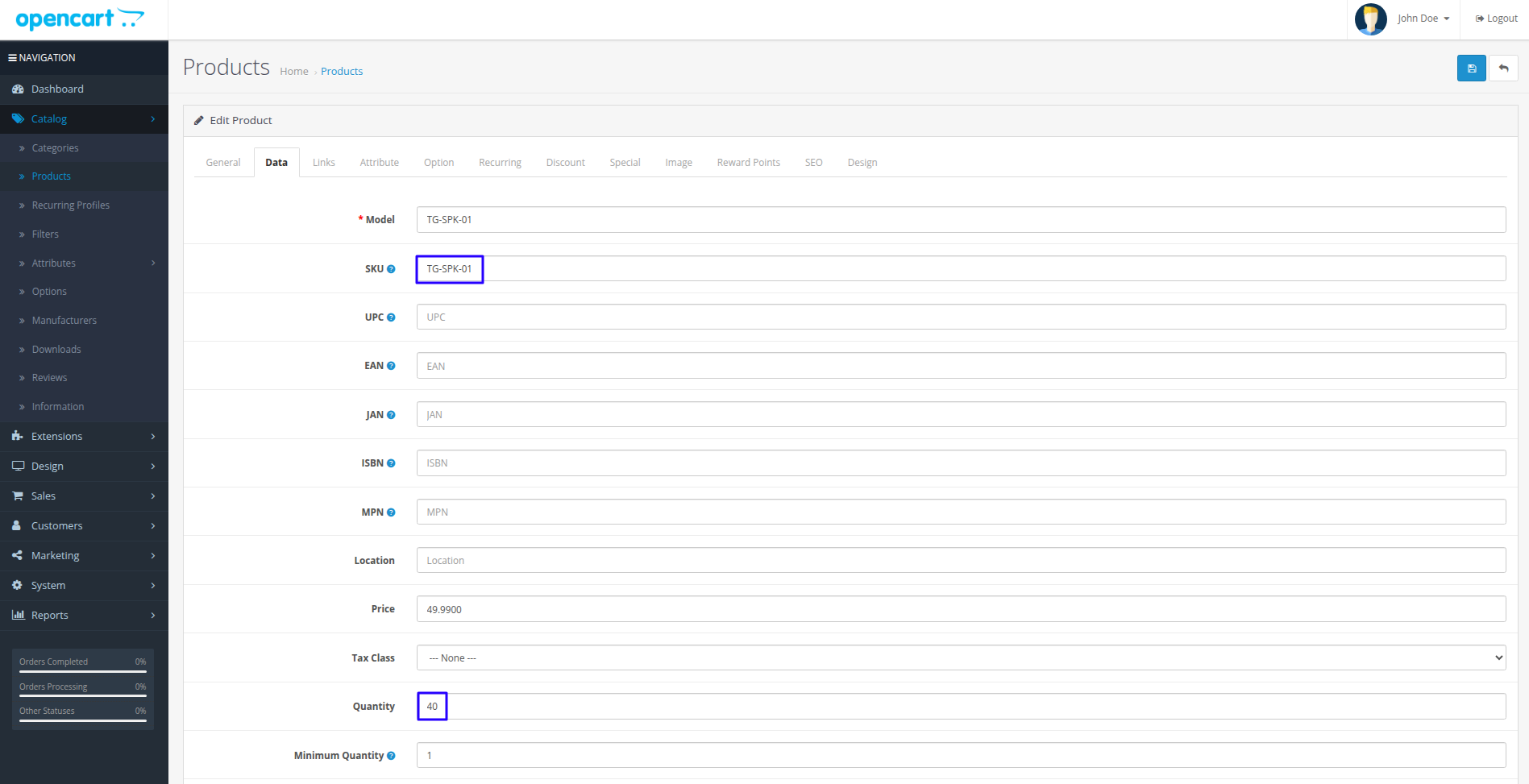Image resolution: width=1529 pixels, height=784 pixels.
Task: Click the Quantity input field
Action: coord(961,707)
